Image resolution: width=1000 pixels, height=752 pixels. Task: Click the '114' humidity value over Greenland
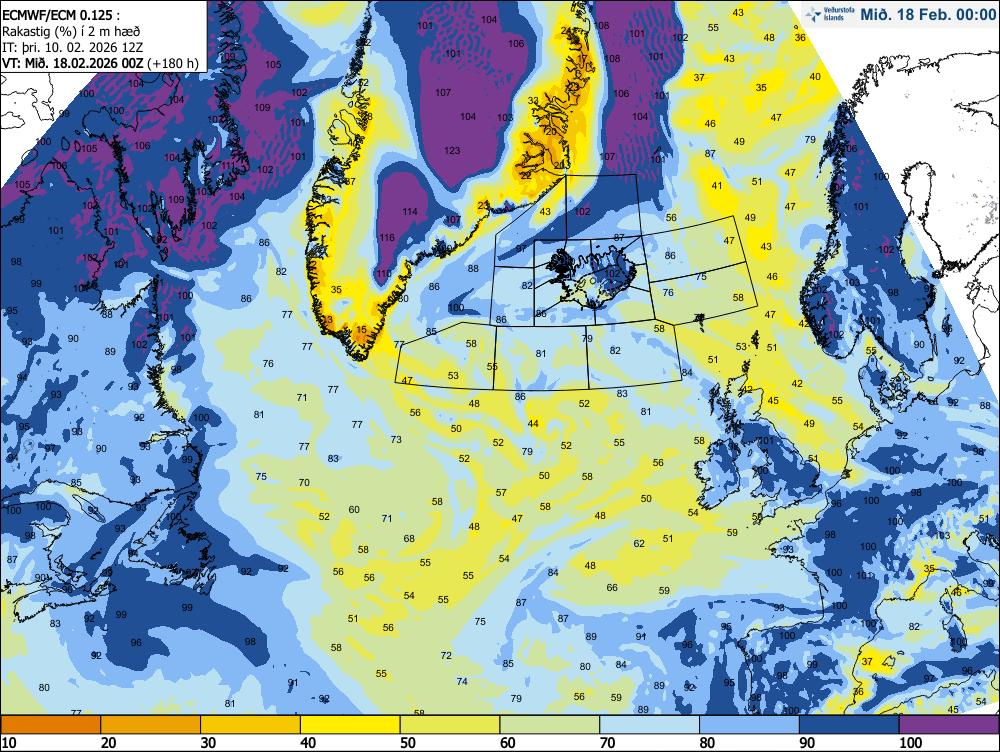(409, 212)
